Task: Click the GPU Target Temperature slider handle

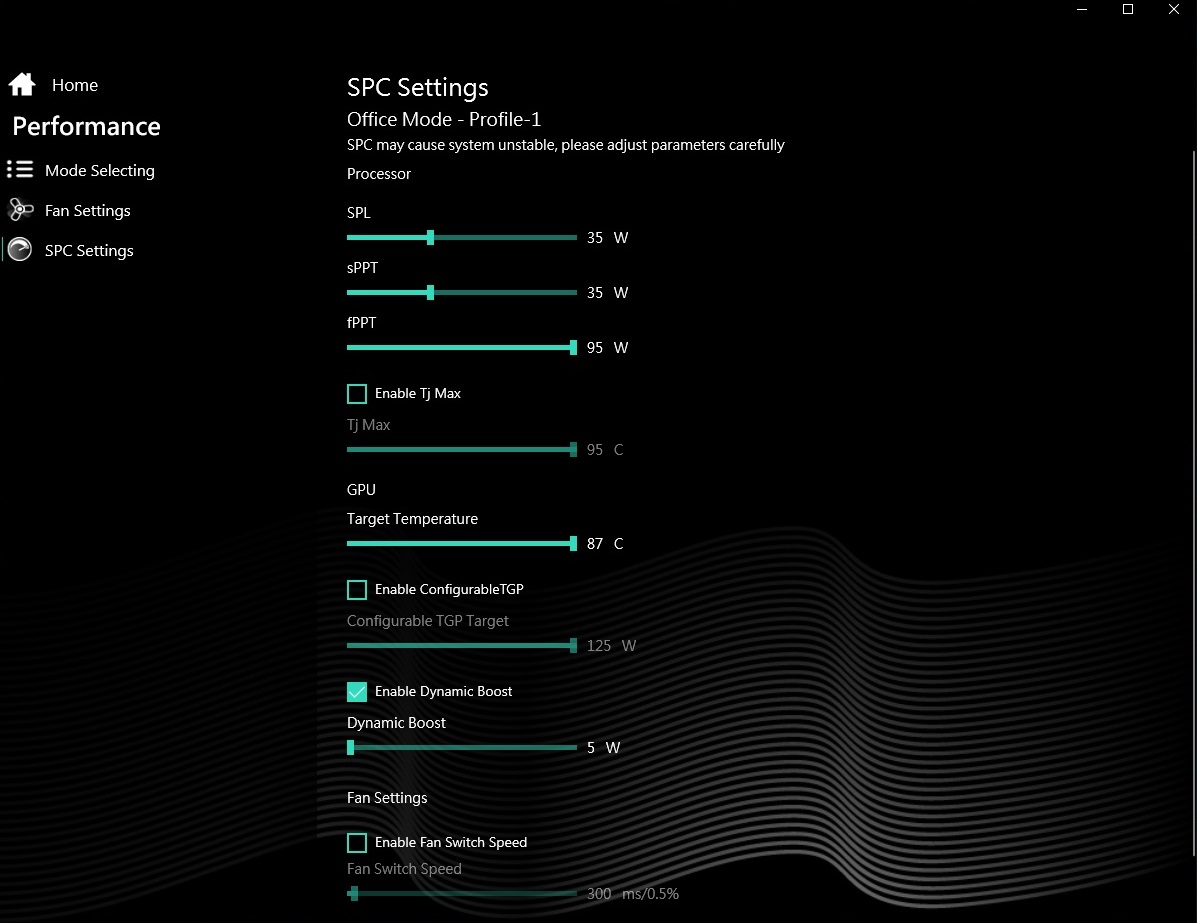Action: (573, 544)
